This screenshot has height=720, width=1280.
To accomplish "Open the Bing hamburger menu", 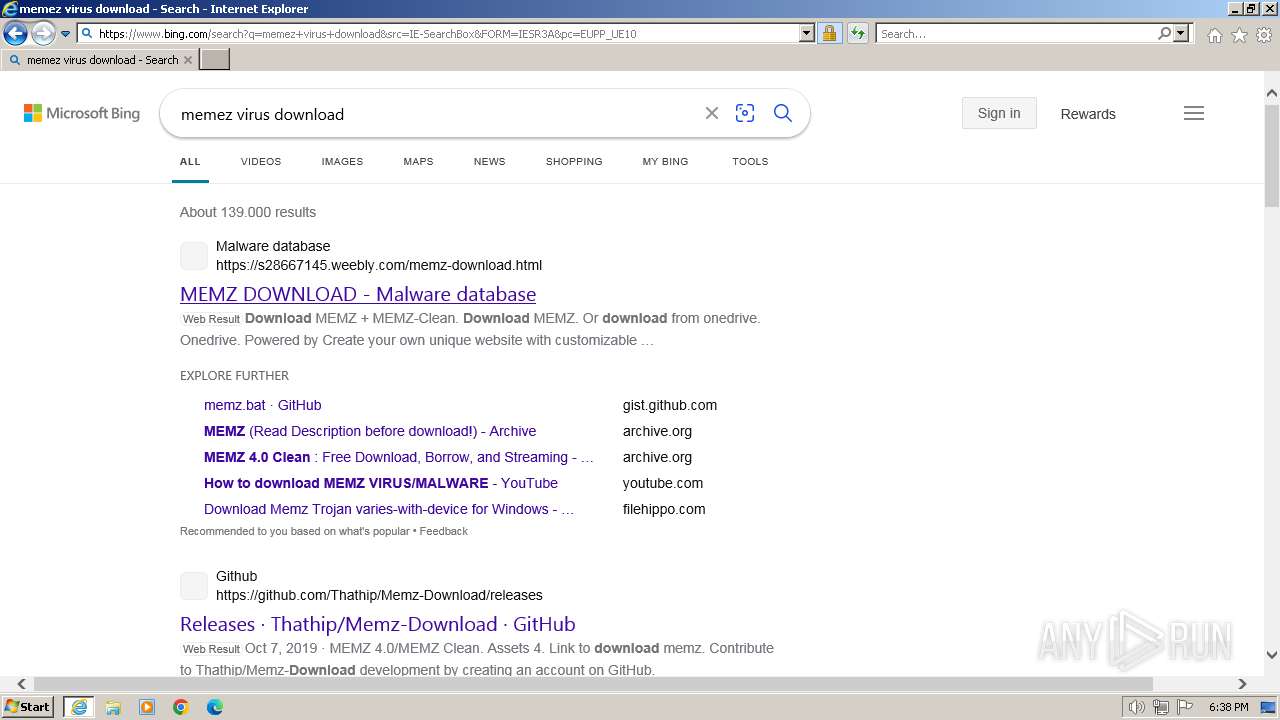I will [1194, 113].
